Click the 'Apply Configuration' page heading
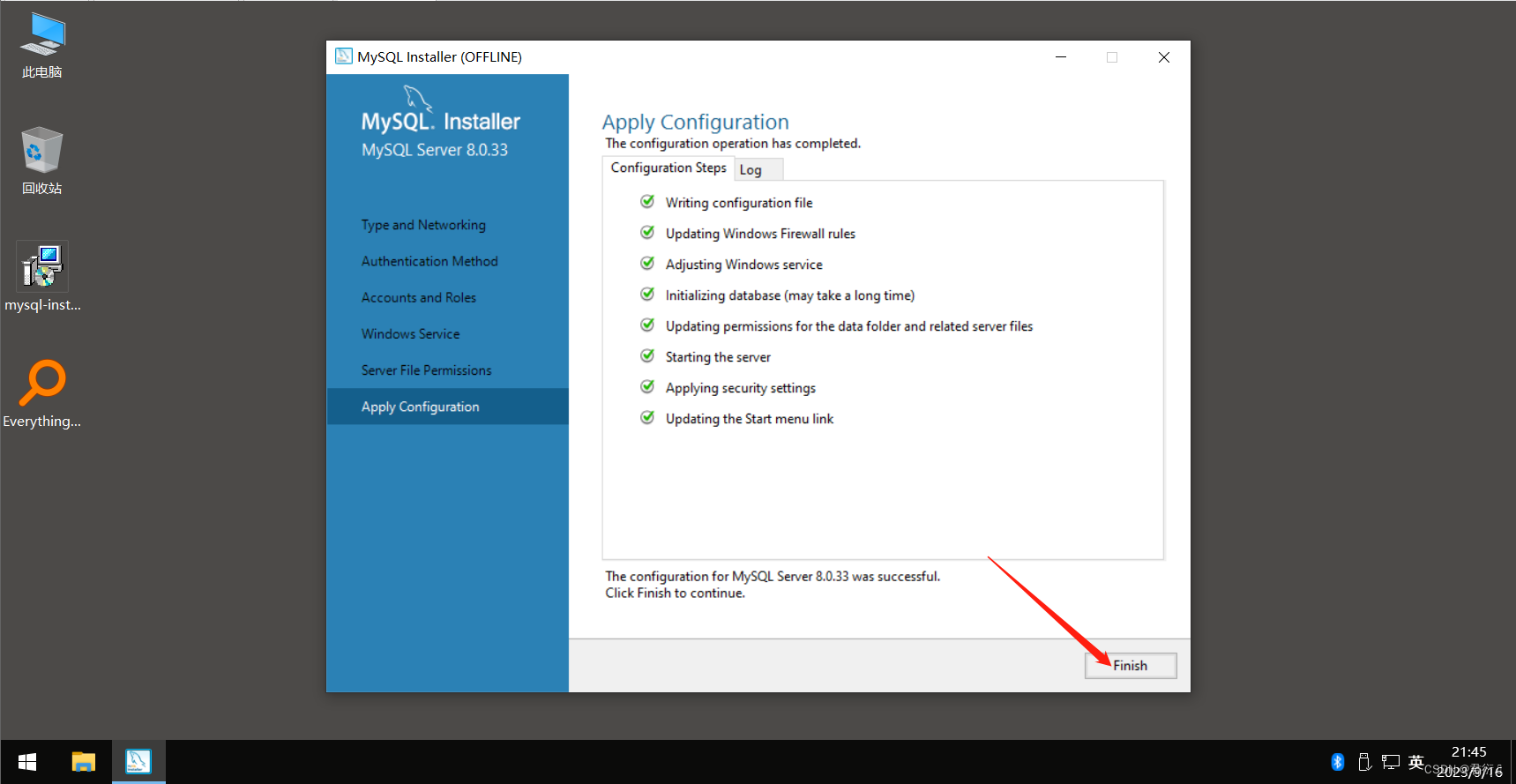1516x784 pixels. pyautogui.click(x=695, y=122)
